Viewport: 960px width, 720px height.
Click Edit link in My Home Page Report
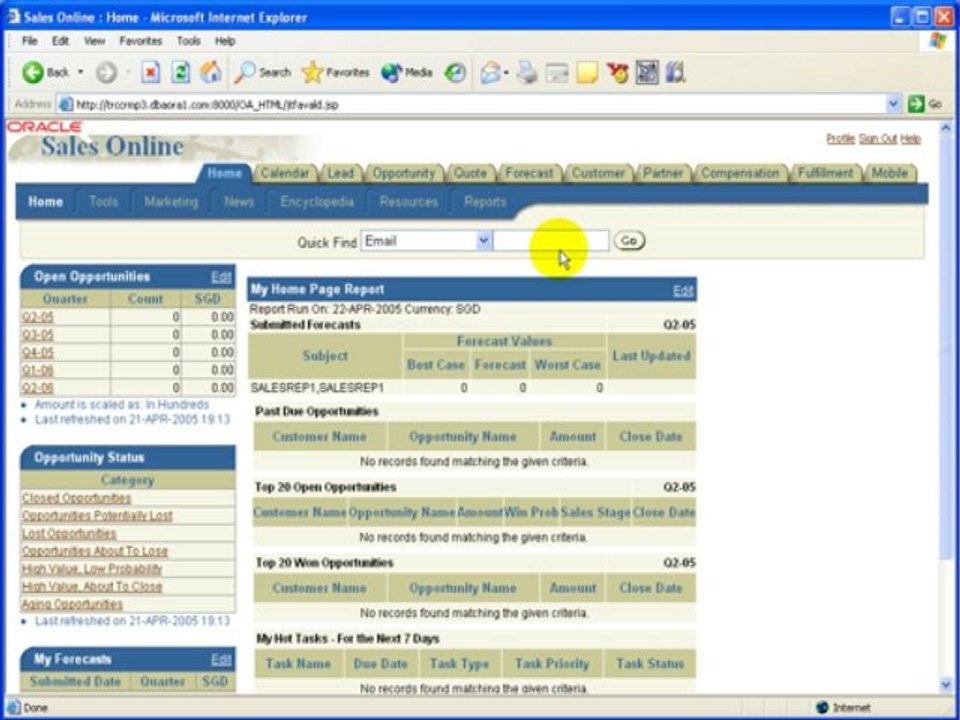click(683, 290)
